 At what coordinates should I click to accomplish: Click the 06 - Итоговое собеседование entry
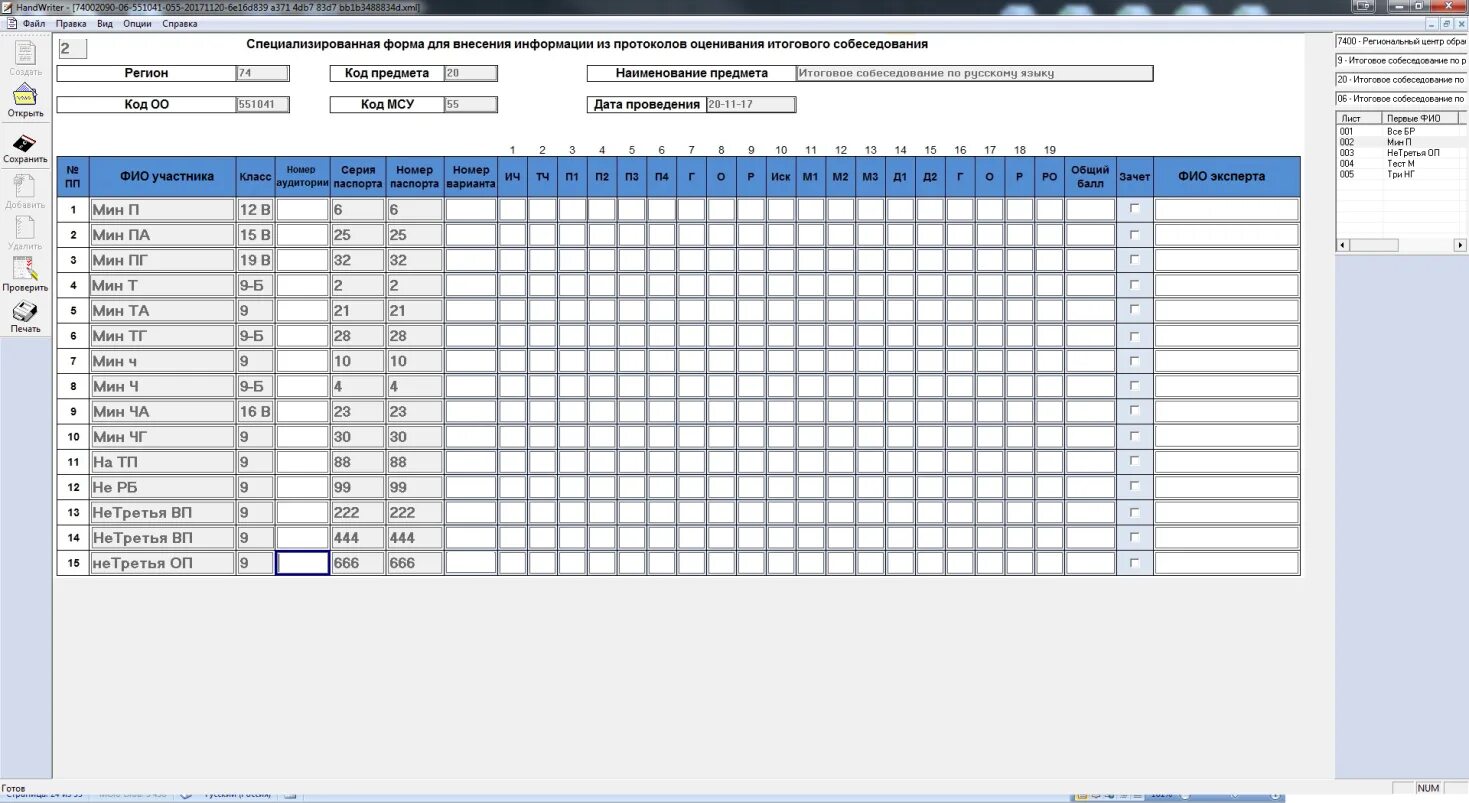1401,98
